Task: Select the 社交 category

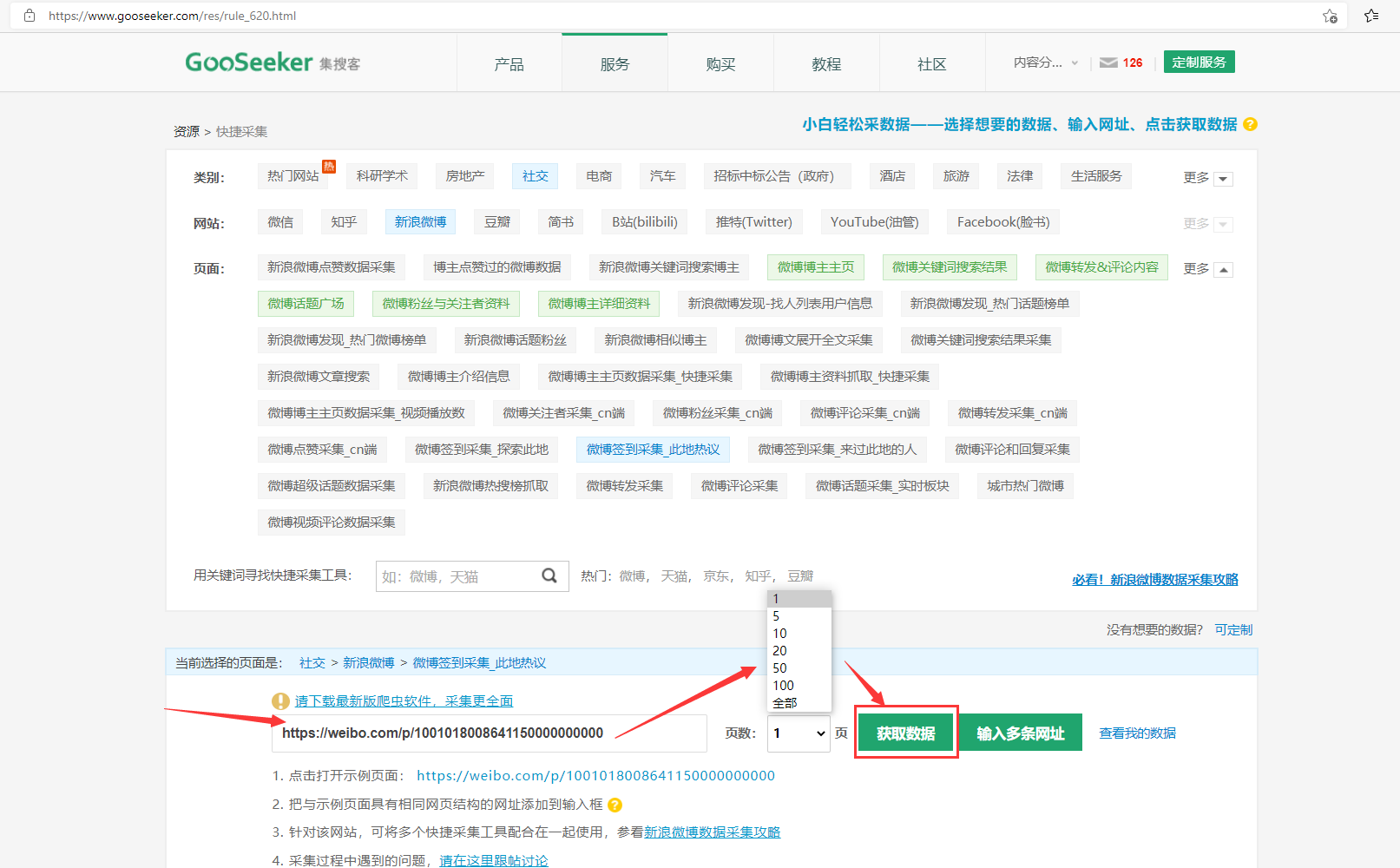Action: [x=535, y=176]
